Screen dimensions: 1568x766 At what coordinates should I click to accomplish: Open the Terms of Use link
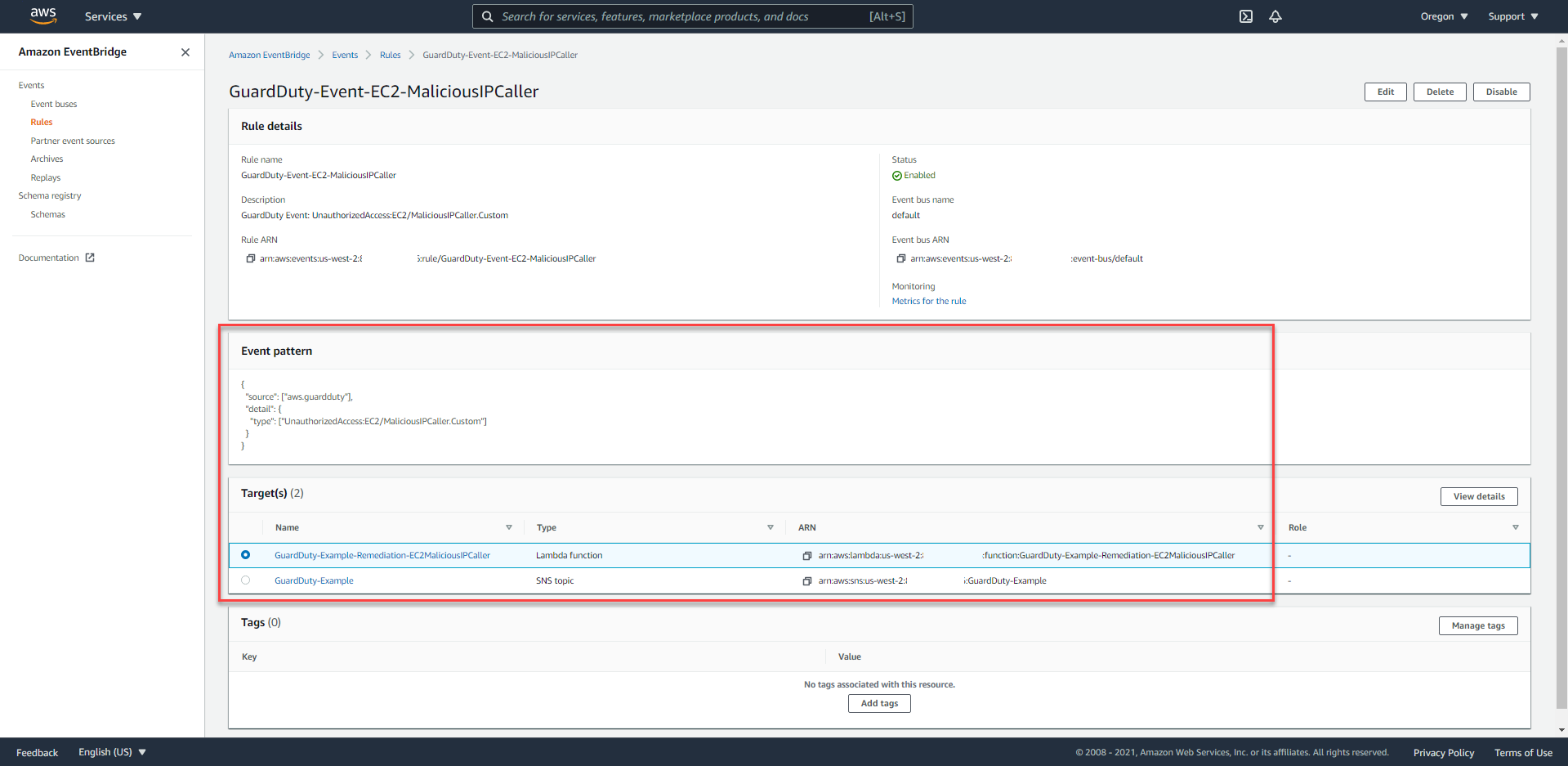pyautogui.click(x=1523, y=752)
